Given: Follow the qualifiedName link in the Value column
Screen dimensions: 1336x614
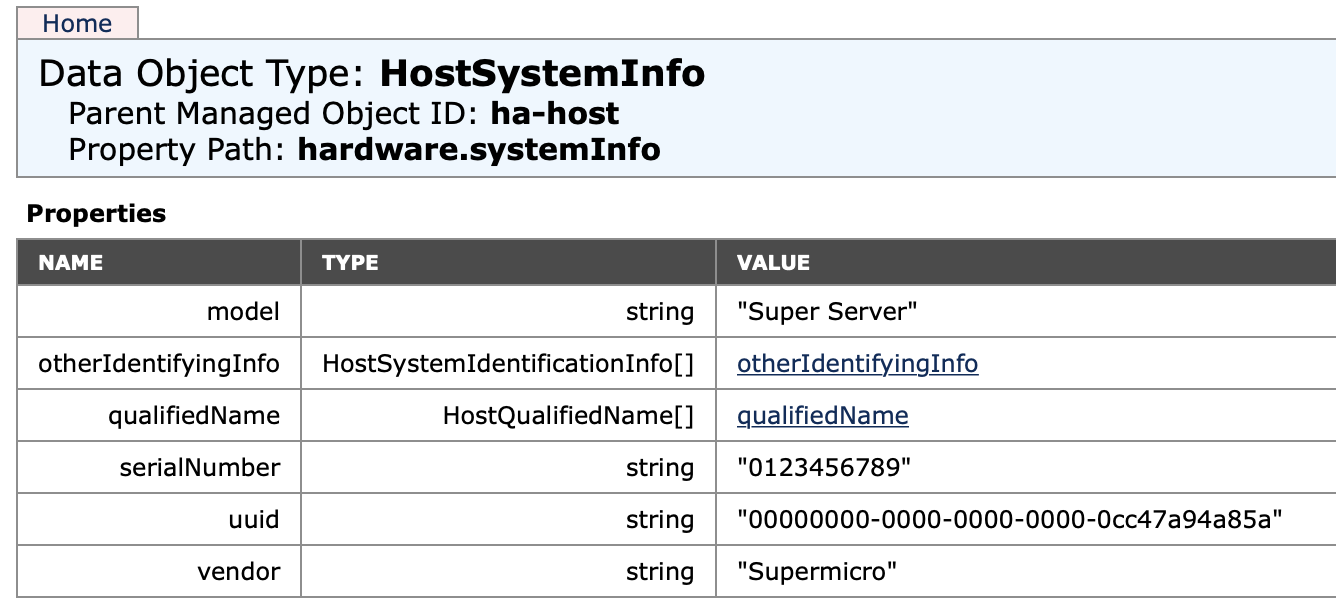Looking at the screenshot, I should 822,416.
